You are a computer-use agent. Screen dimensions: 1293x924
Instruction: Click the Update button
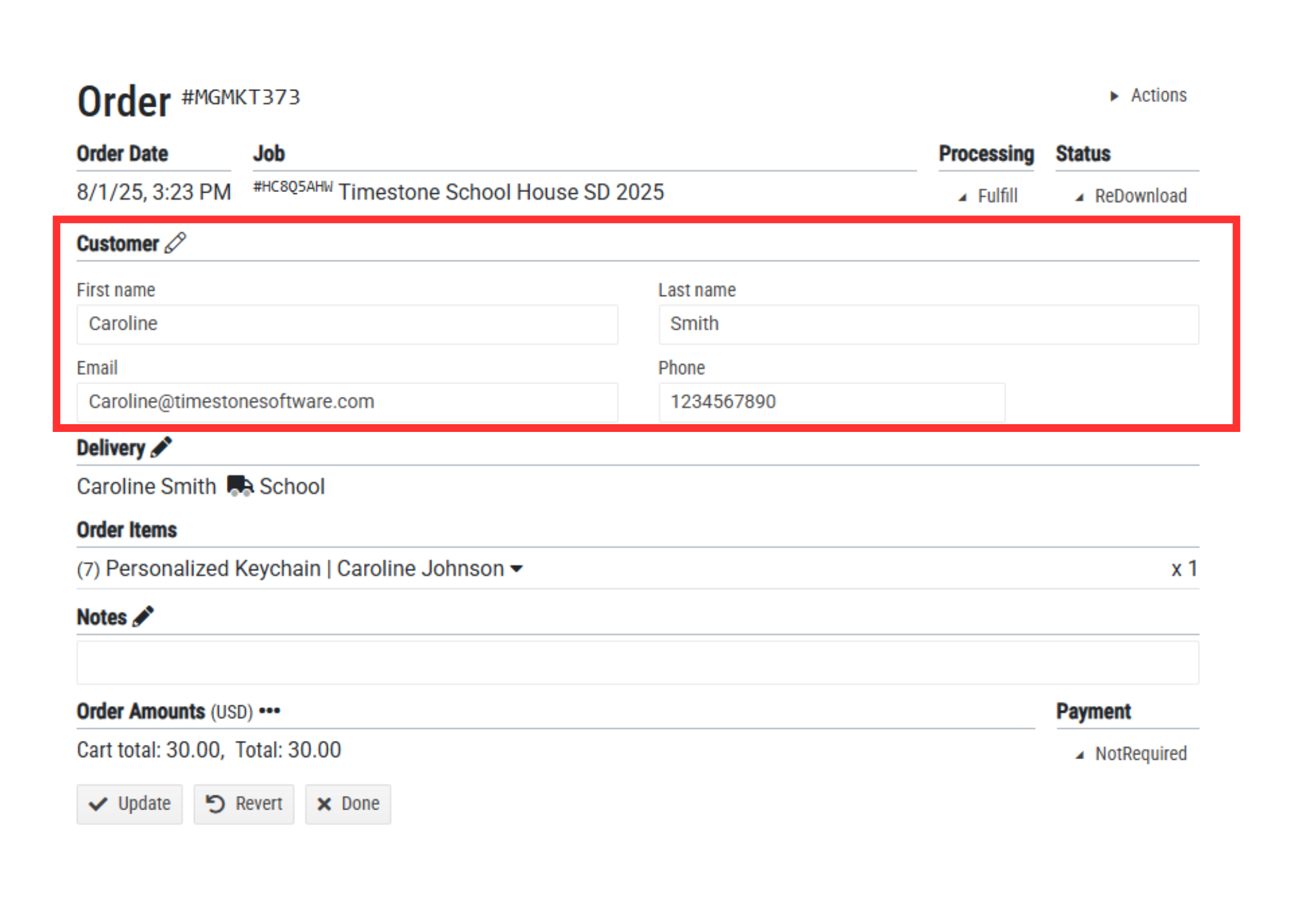tap(130, 804)
